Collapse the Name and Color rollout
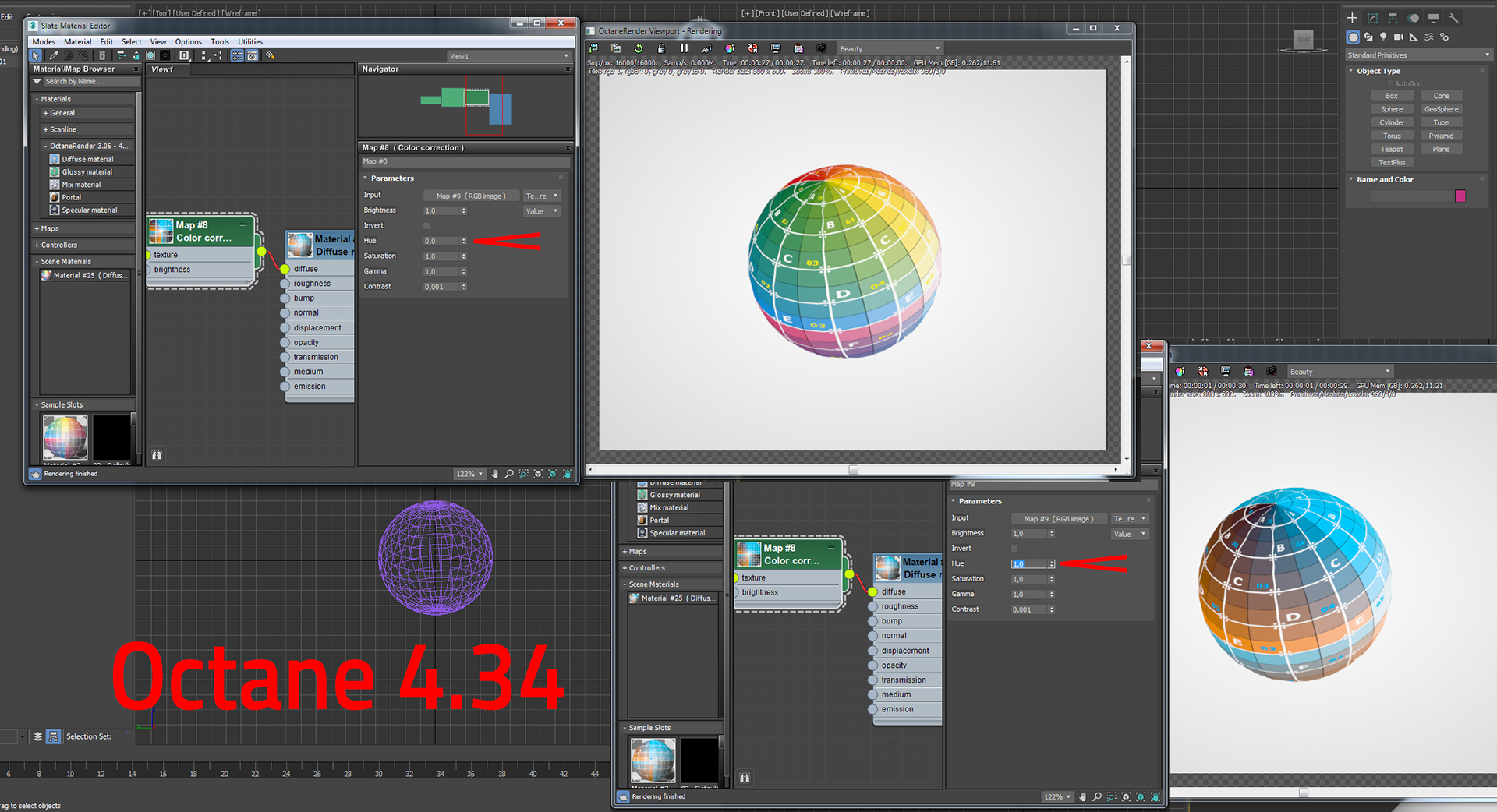This screenshot has width=1497, height=812. (1418, 179)
